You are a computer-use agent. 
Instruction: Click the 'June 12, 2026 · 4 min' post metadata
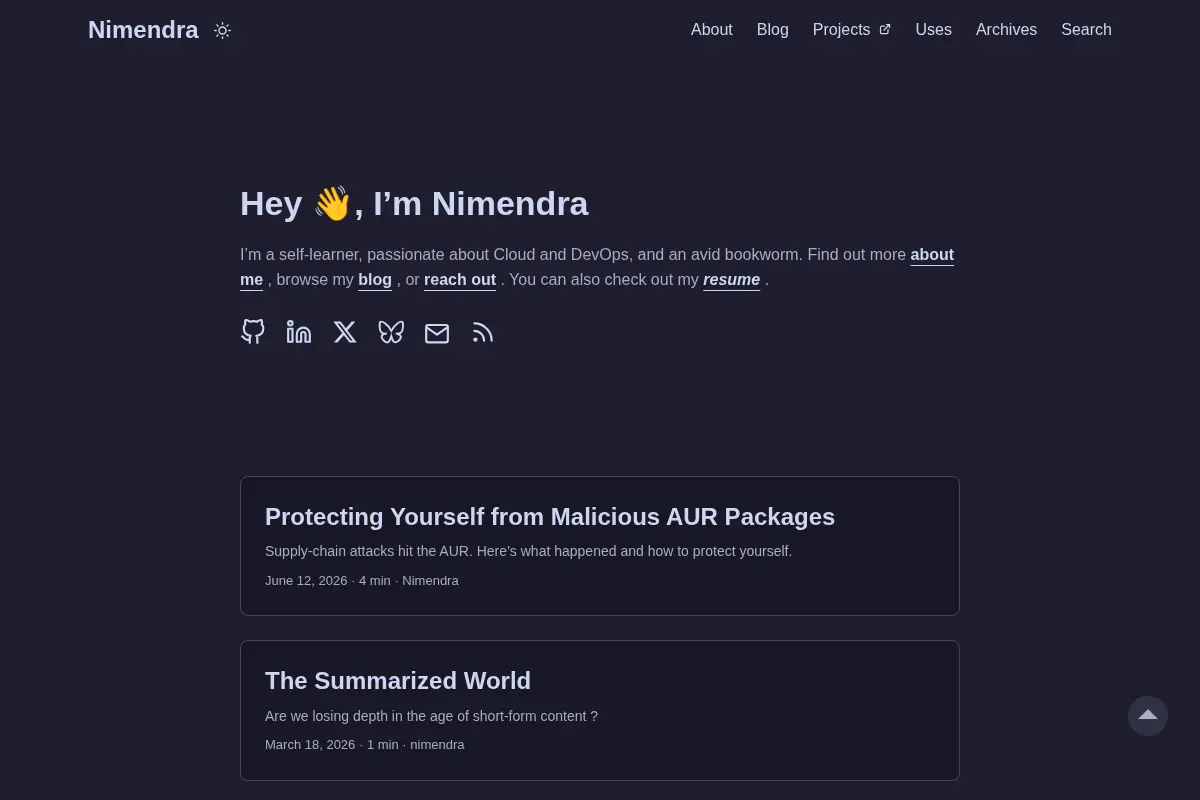point(328,581)
